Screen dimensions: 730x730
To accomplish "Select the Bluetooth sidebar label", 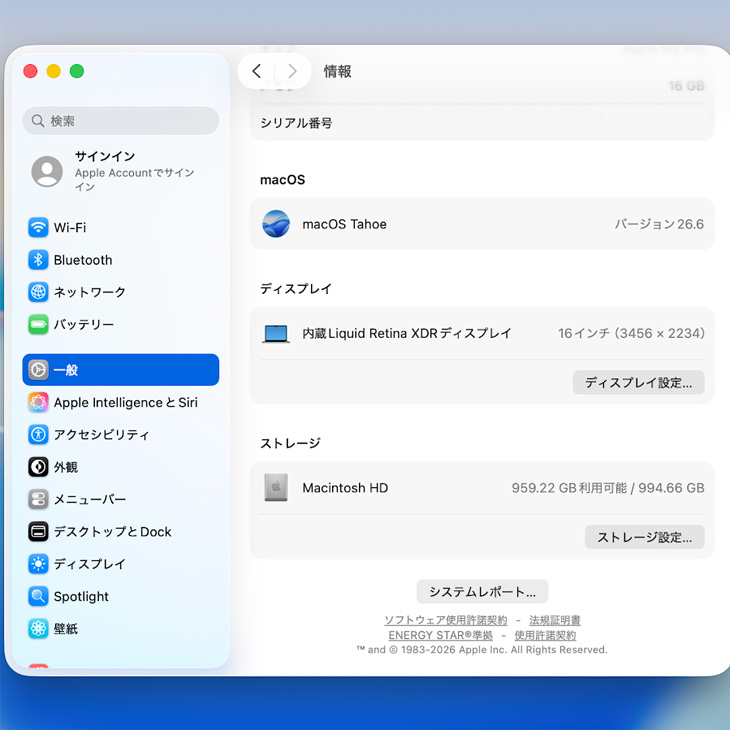I will pos(83,260).
